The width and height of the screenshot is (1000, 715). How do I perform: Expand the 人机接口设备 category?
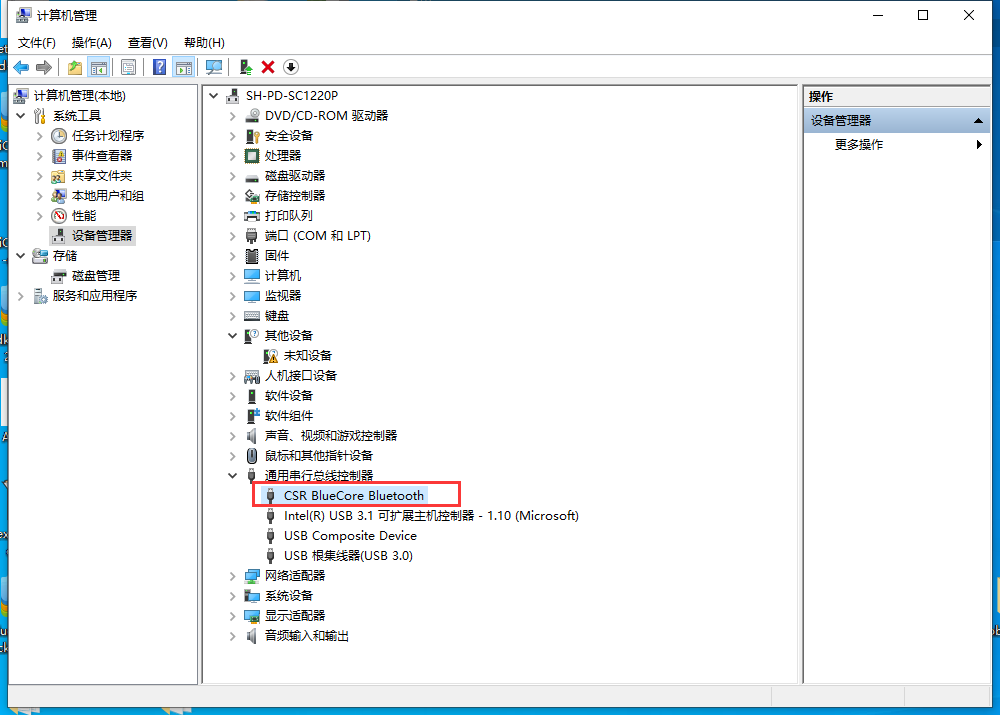[x=233, y=376]
